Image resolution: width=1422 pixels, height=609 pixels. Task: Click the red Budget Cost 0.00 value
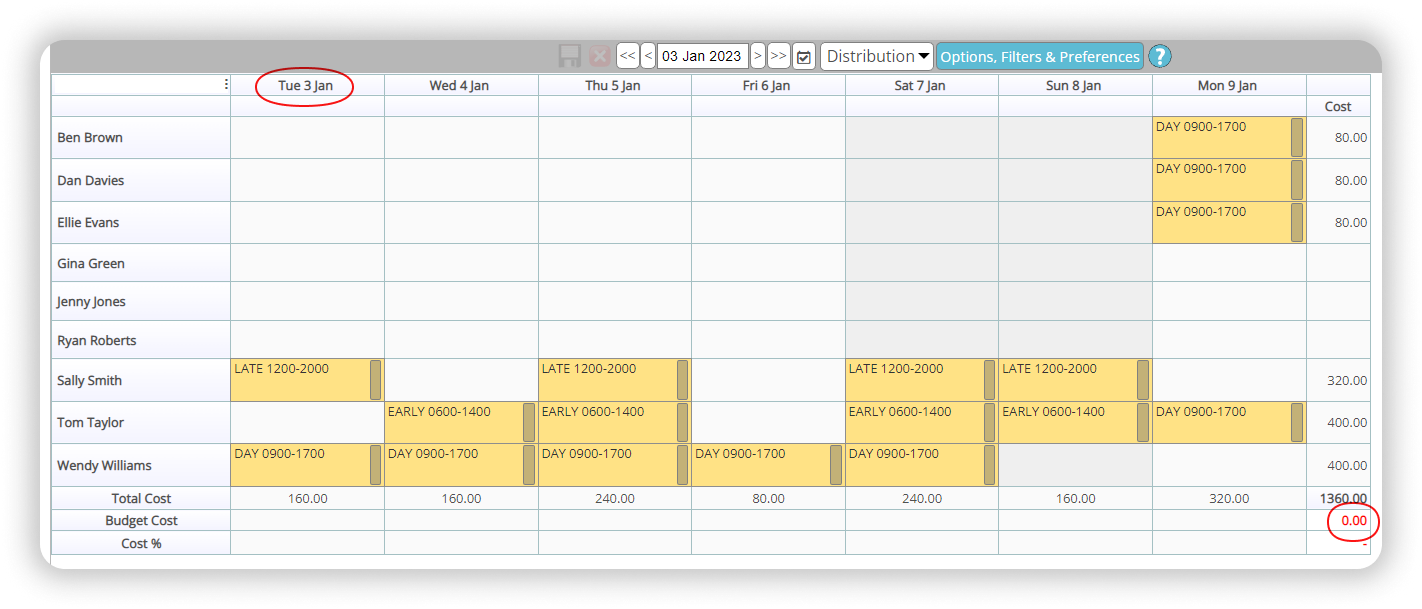tap(1353, 521)
